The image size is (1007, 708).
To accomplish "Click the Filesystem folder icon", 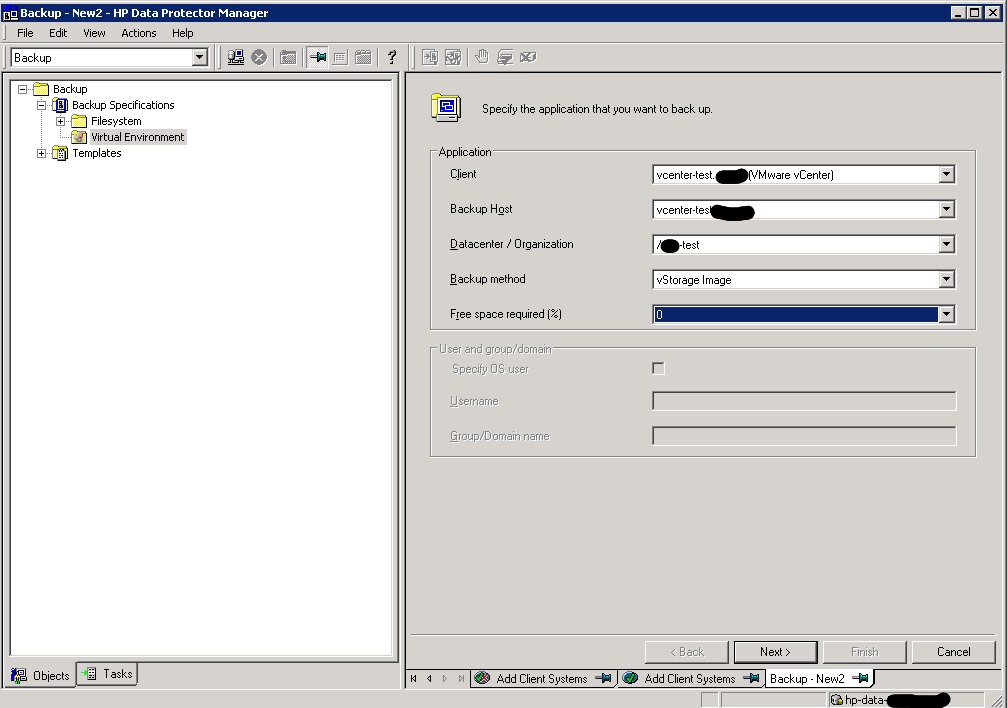I will pos(79,121).
